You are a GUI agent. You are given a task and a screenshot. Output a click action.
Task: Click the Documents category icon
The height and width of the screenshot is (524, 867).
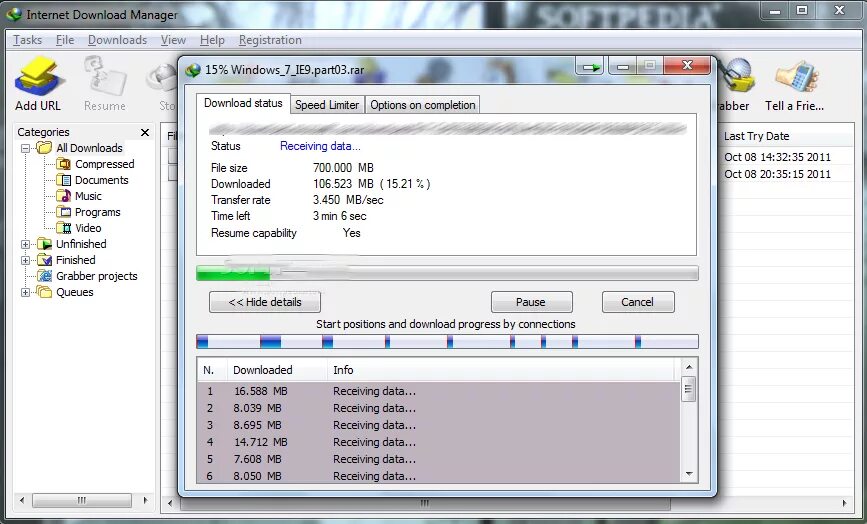pyautogui.click(x=64, y=180)
